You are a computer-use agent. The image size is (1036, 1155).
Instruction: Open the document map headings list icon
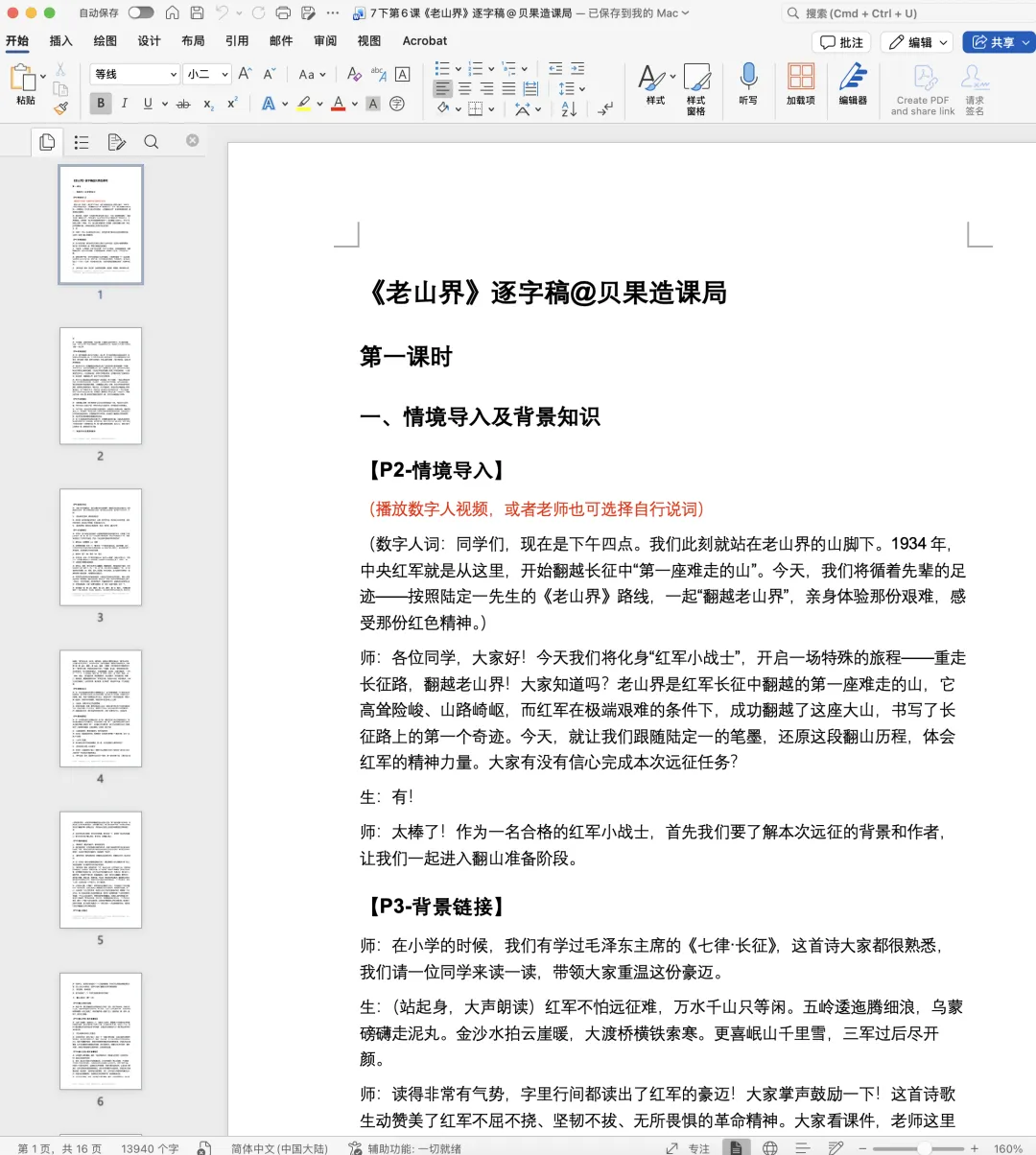tap(82, 142)
